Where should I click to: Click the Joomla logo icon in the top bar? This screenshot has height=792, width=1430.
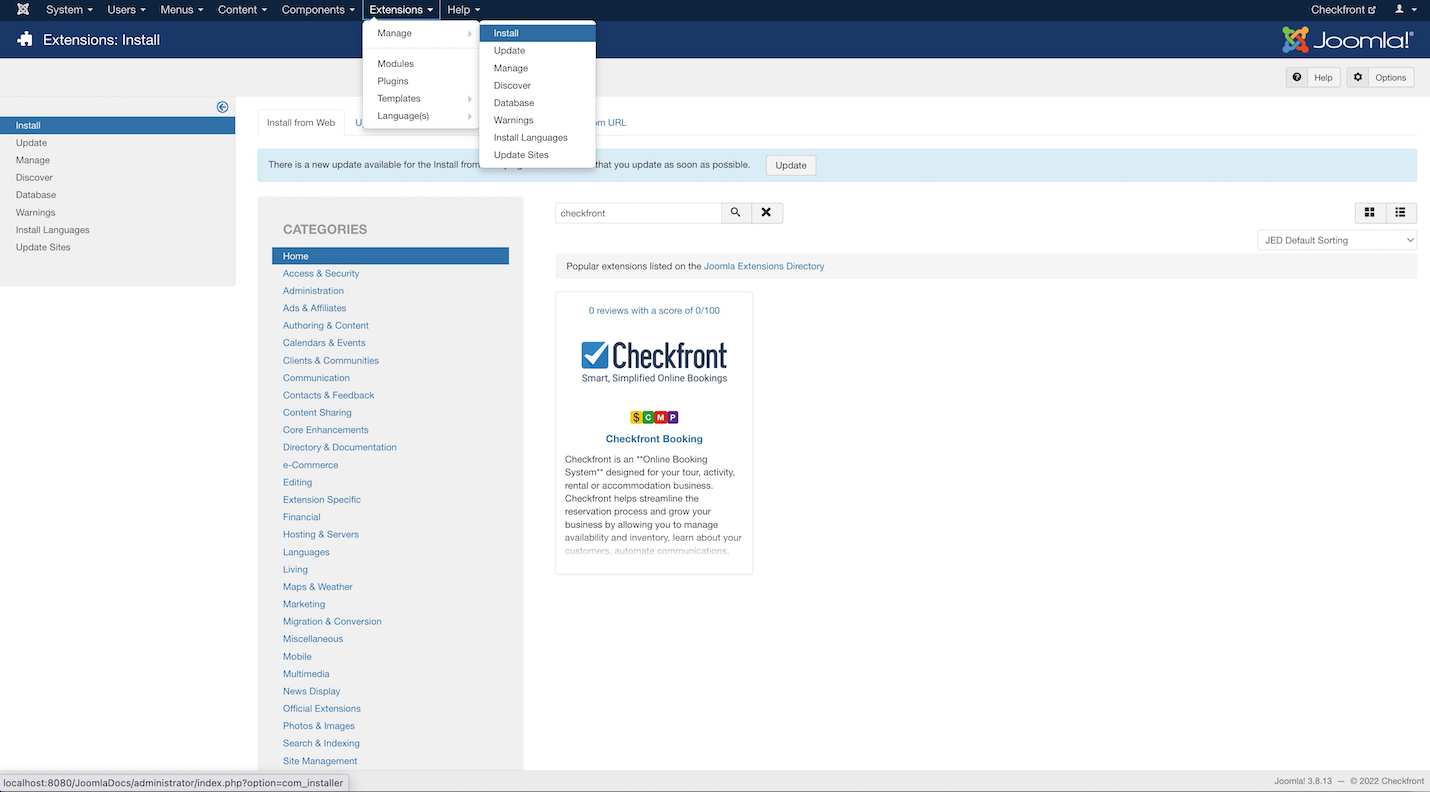(23, 10)
